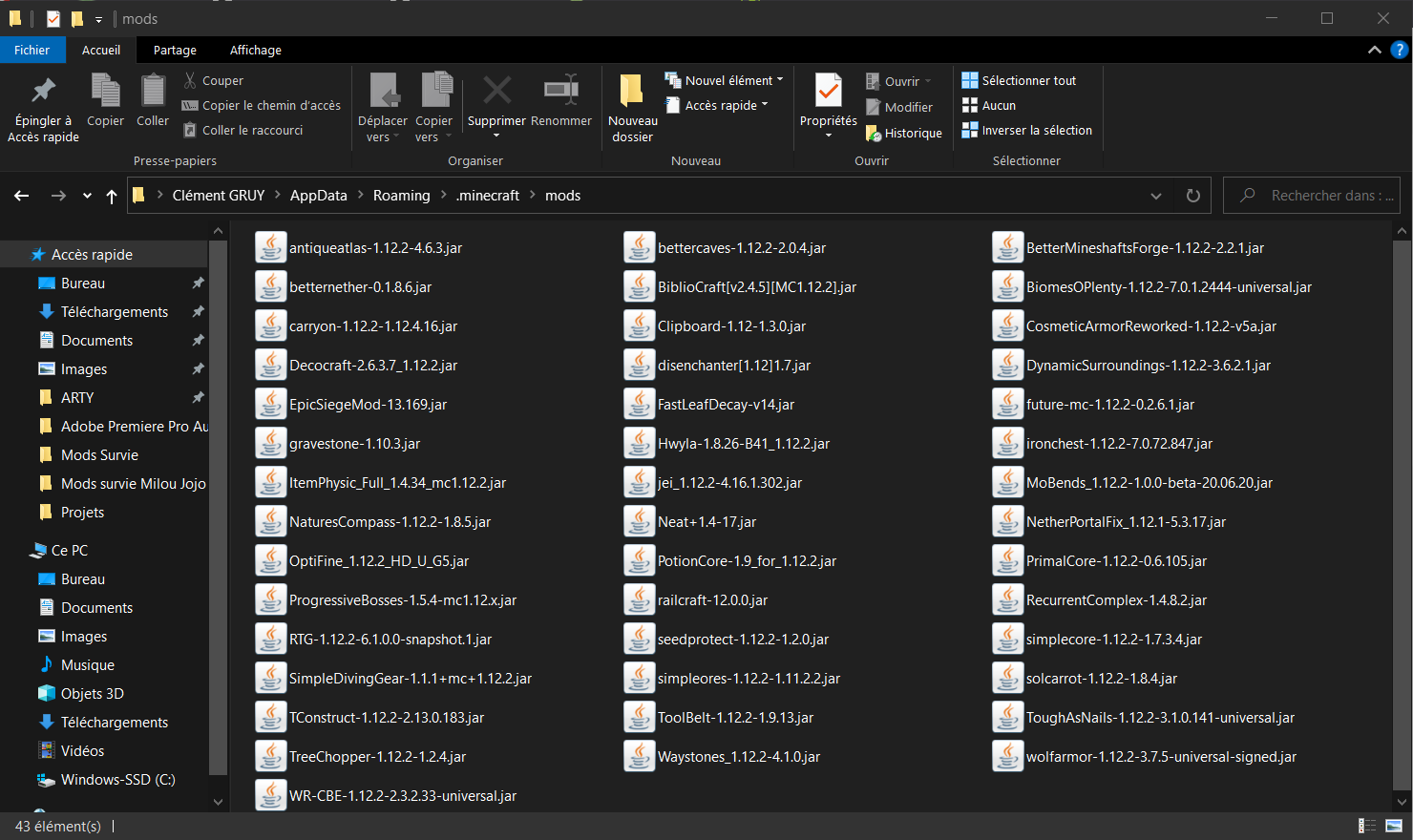Select antiqueatlas-1.12.2-4.6.3.jar file icon

(271, 247)
